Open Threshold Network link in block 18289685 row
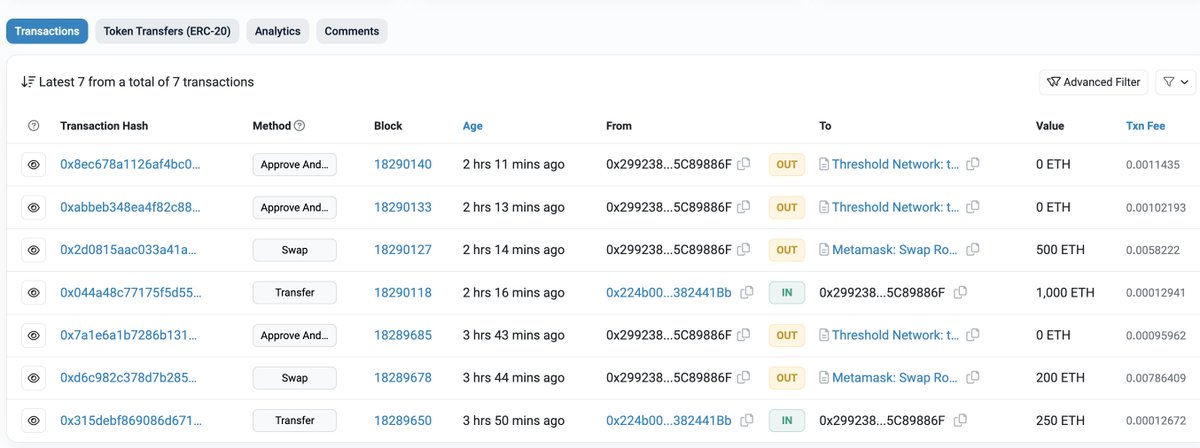 (895, 335)
